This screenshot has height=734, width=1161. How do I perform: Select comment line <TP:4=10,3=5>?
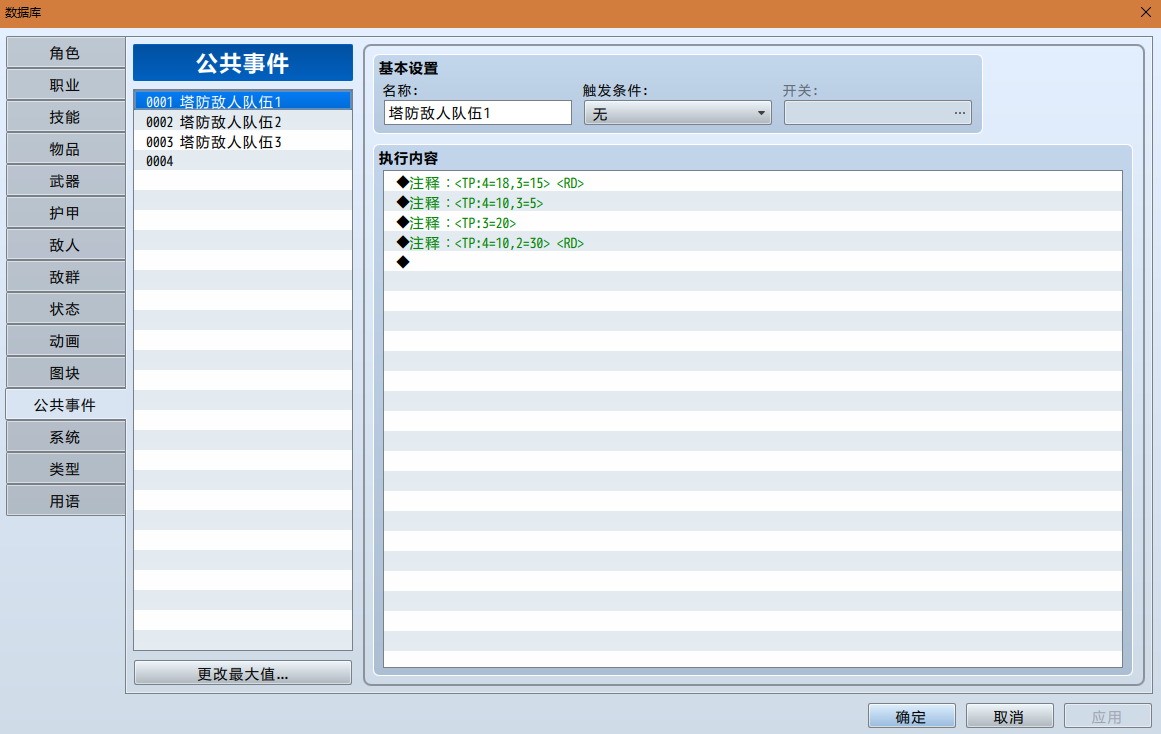[x=752, y=202]
